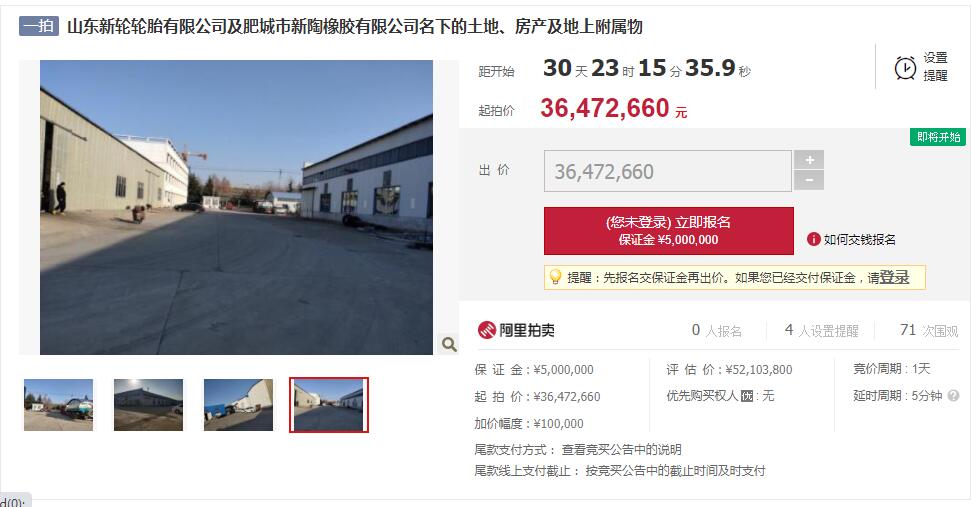
Task: Click the magnifier icon on the main photo
Action: [449, 344]
